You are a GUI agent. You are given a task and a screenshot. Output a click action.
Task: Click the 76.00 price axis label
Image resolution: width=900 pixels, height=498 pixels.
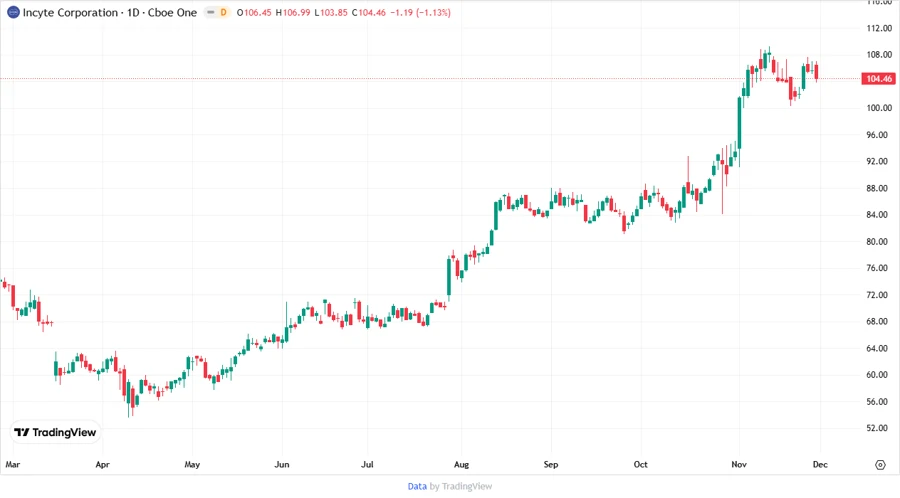point(879,268)
